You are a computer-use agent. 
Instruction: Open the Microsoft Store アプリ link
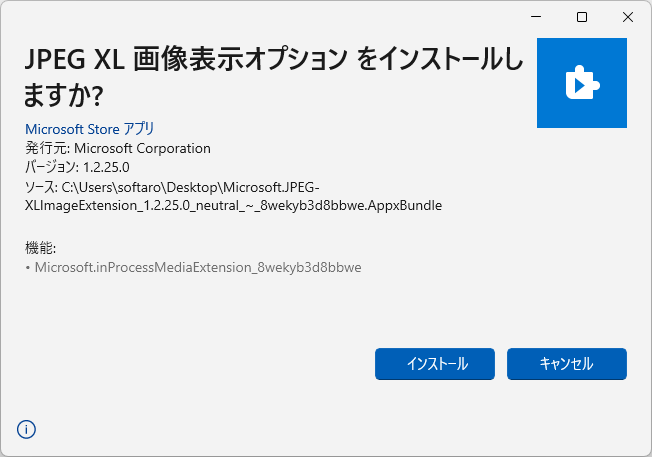click(x=90, y=129)
